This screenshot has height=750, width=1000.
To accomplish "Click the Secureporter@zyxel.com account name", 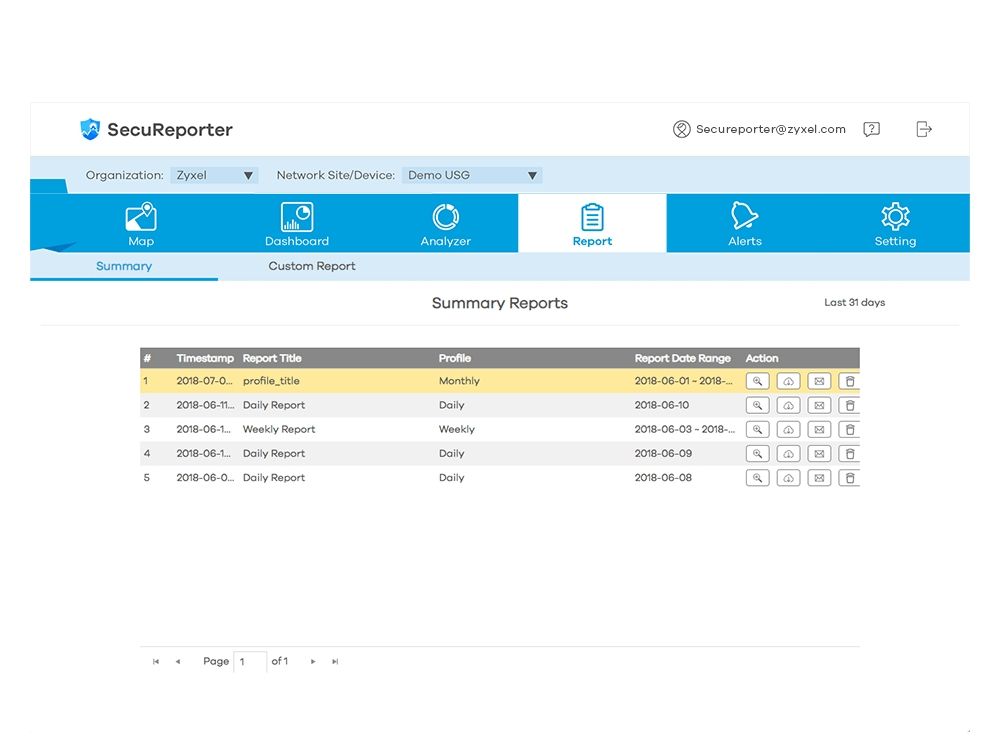I will tap(770, 129).
